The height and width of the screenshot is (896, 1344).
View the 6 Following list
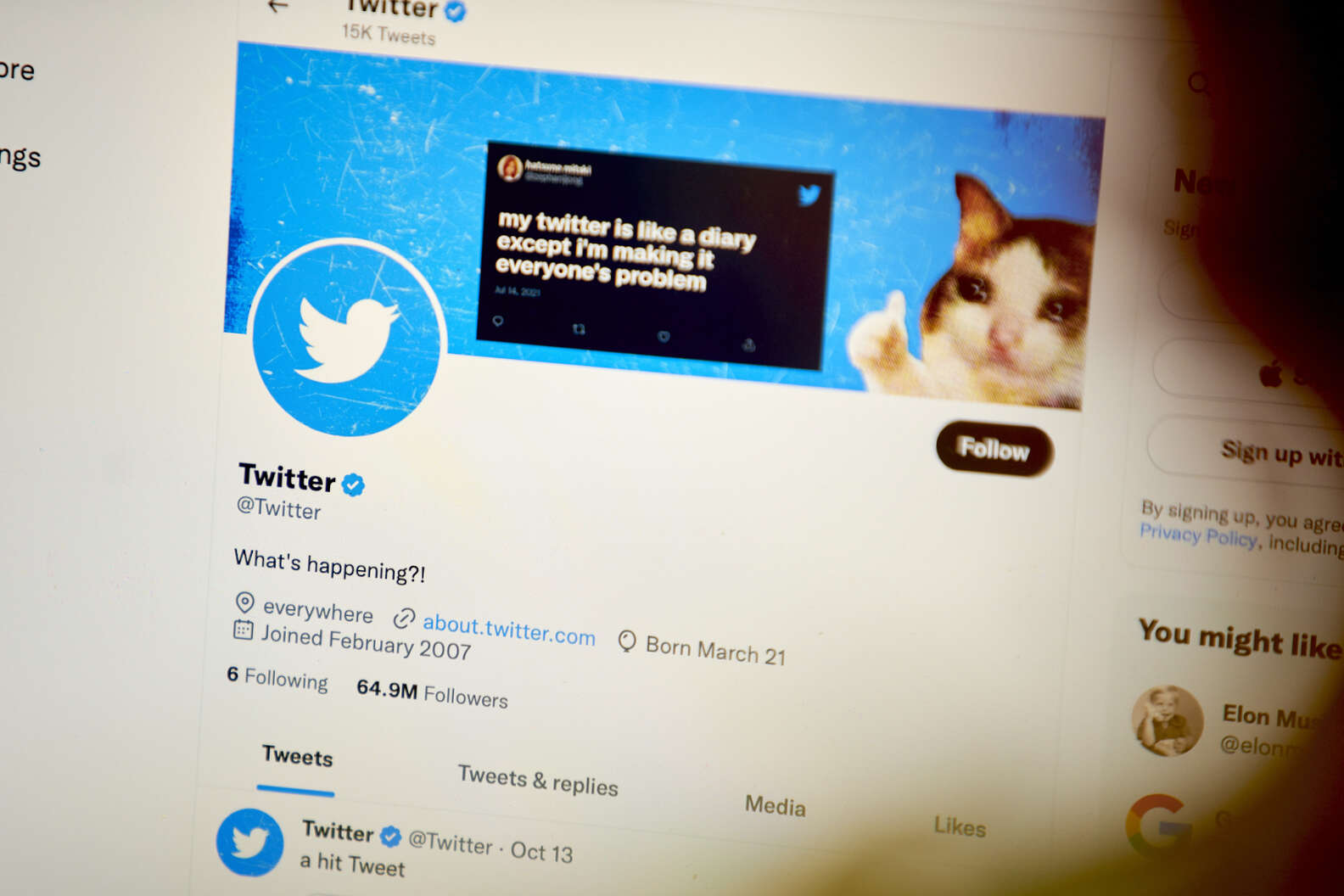(x=277, y=679)
